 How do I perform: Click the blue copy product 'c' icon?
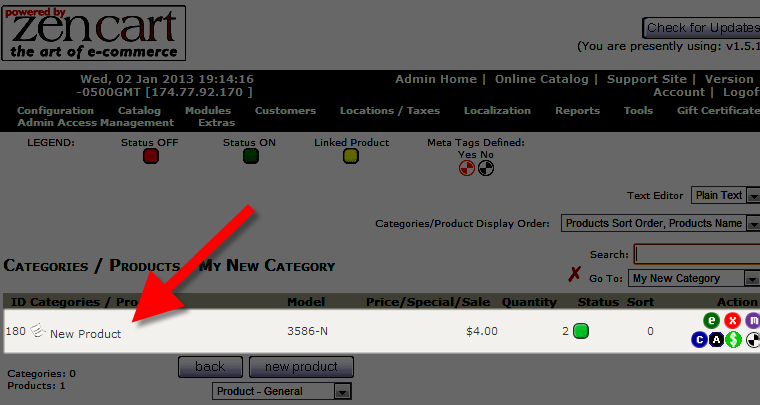click(x=700, y=340)
